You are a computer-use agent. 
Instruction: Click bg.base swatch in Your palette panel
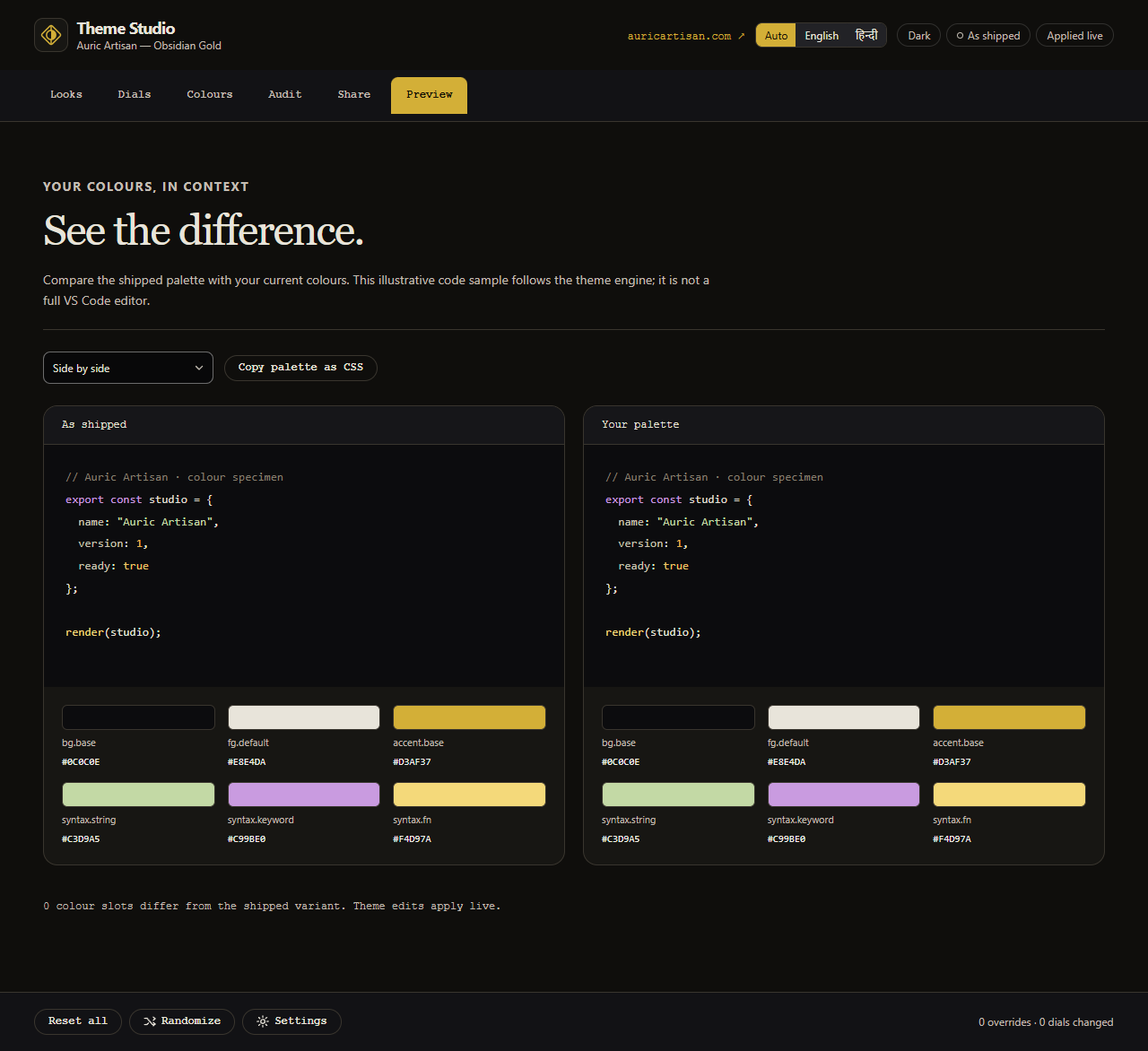coord(678,717)
